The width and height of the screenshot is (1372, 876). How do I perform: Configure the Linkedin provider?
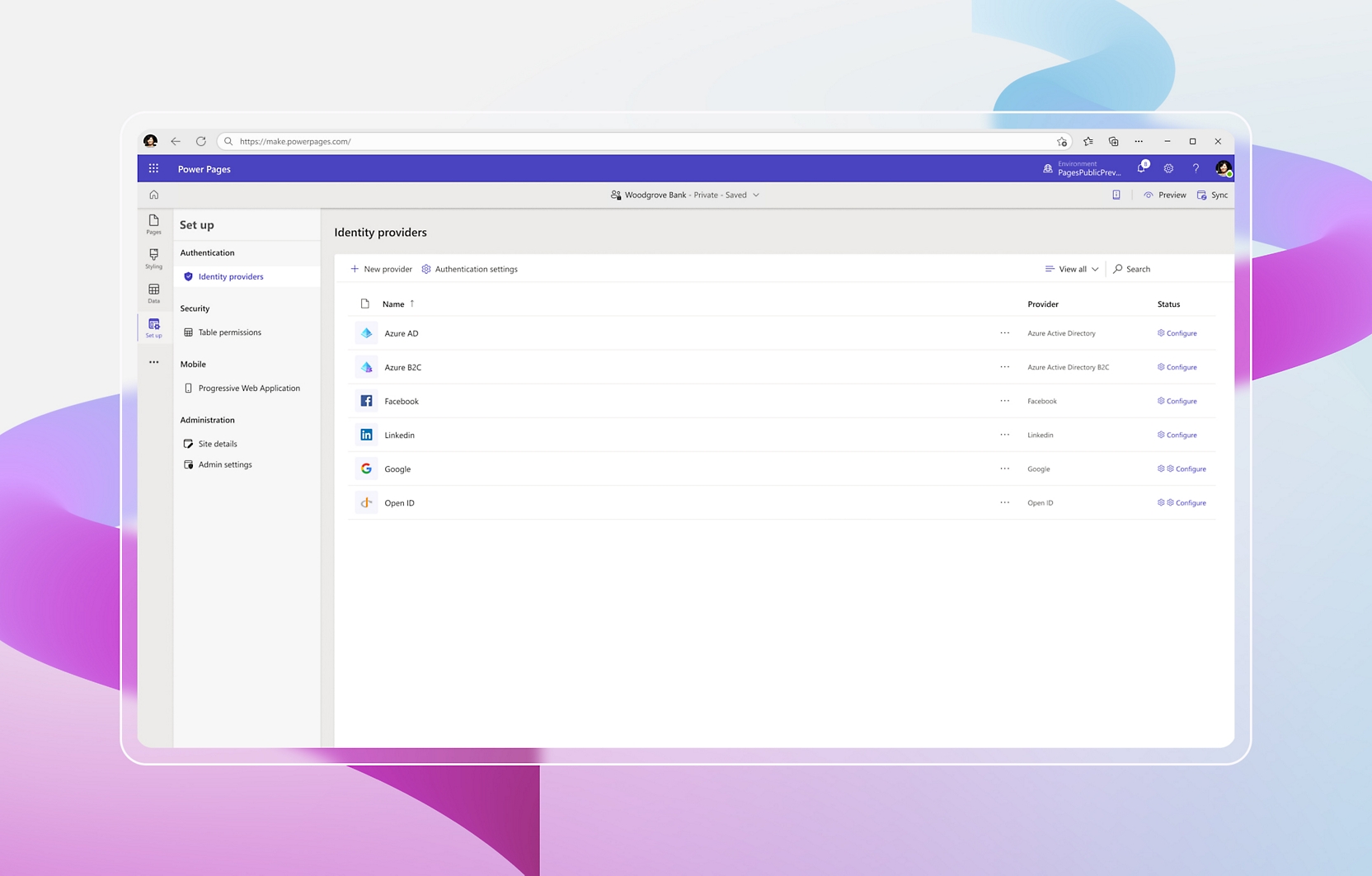1177,435
